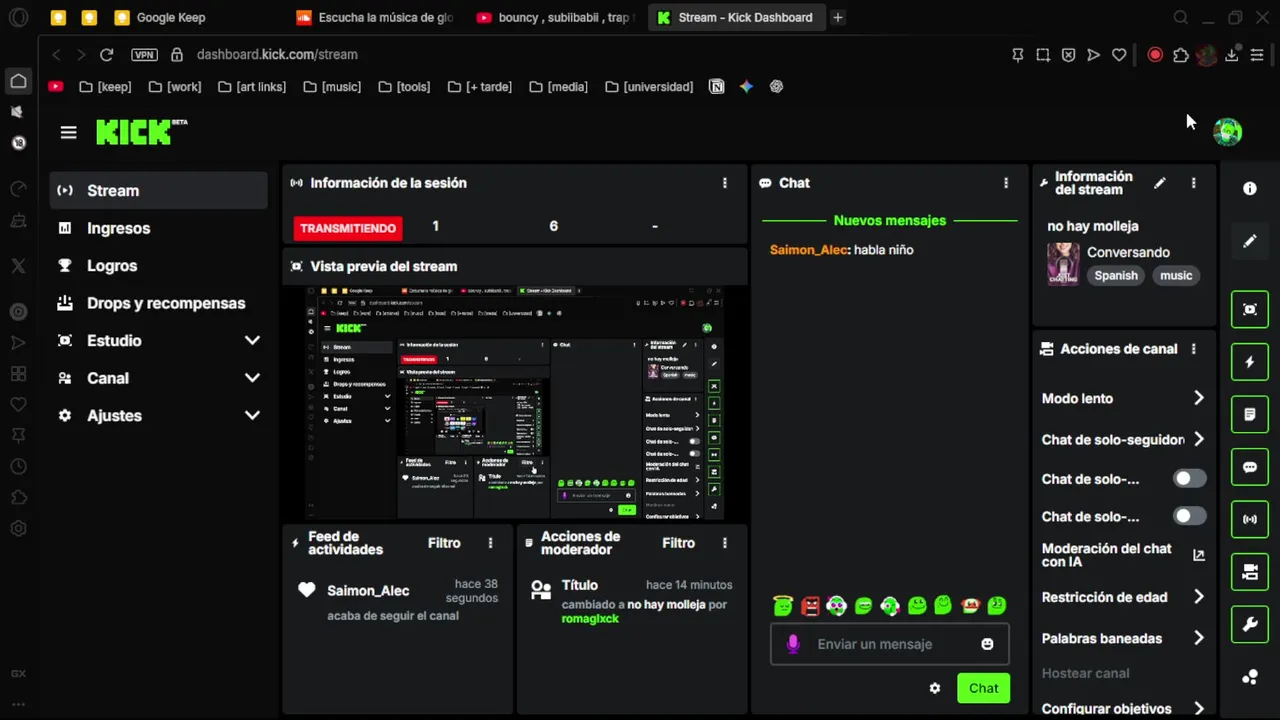Open X (Twitter) in Opera sidebar
Screen dimensions: 1280x720
pos(18,265)
